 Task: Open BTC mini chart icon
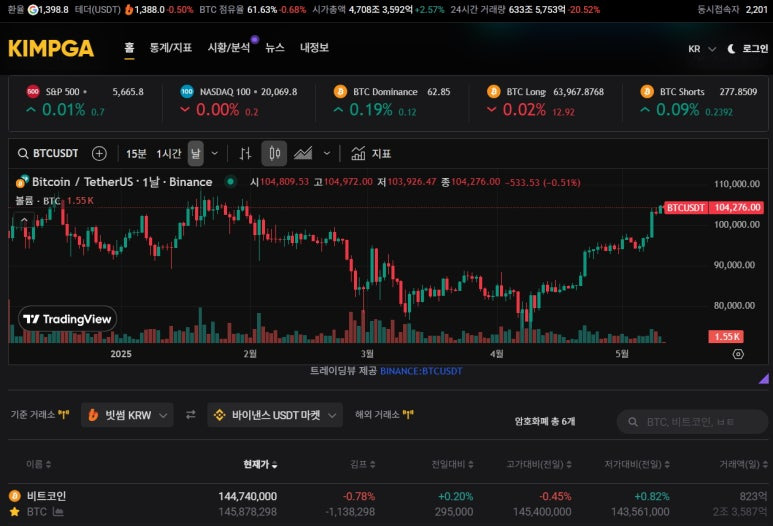[x=58, y=512]
